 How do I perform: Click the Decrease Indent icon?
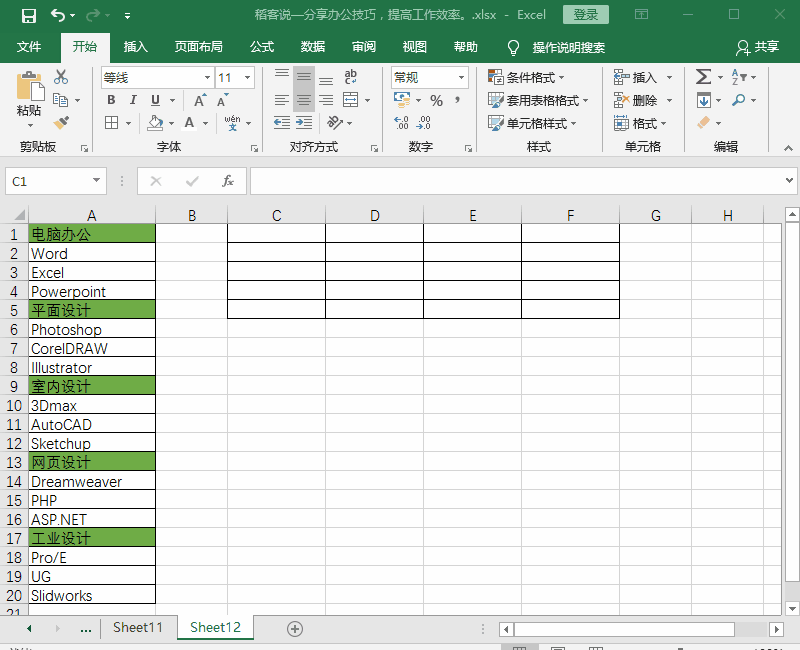[282, 122]
